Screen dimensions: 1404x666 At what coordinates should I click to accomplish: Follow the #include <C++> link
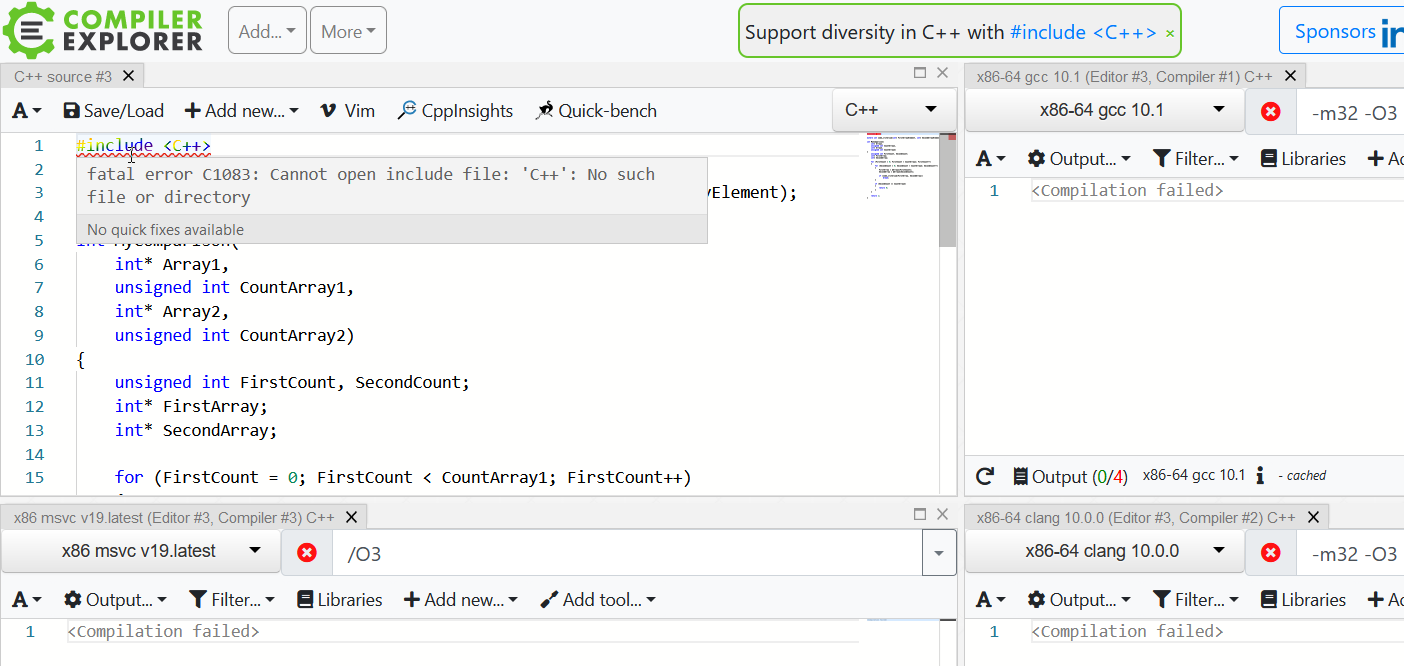1083,32
